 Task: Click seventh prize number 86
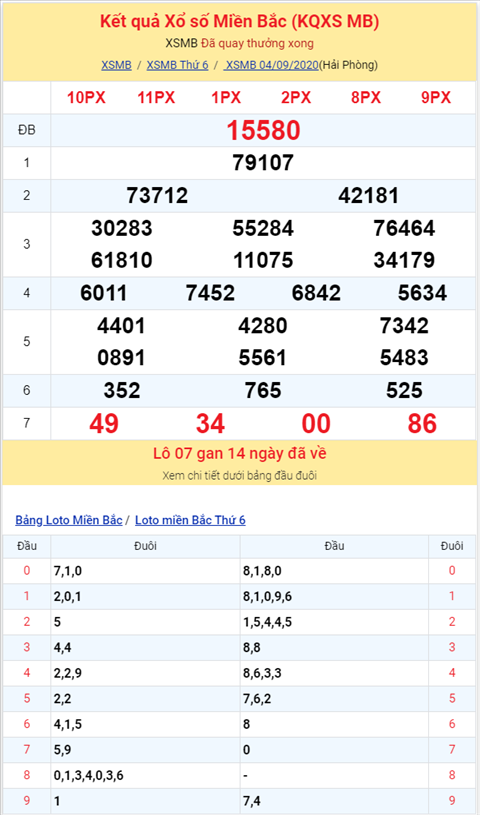click(422, 424)
